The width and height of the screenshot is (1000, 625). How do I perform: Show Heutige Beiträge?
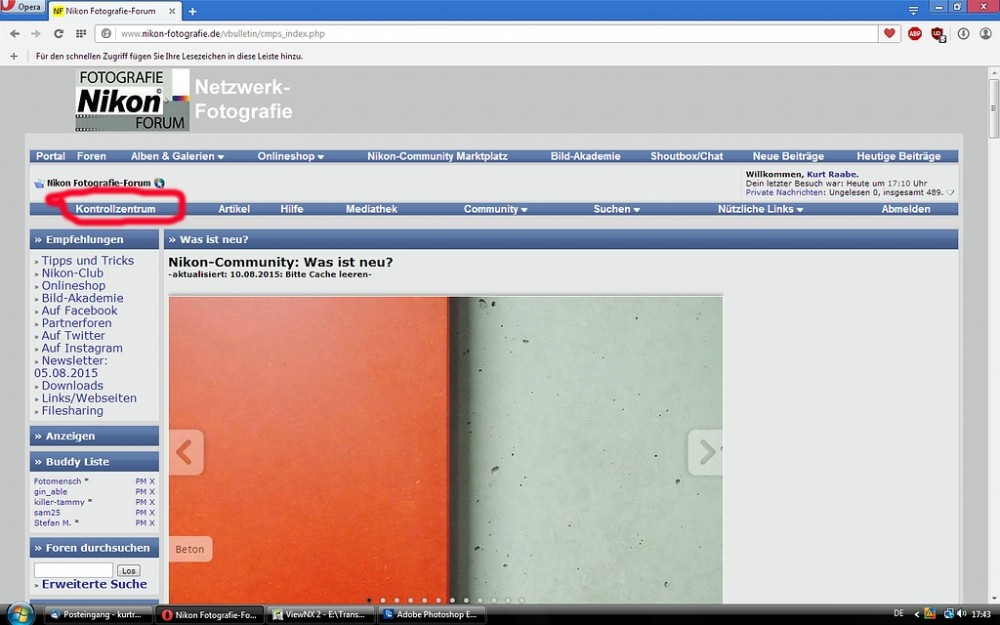tap(899, 156)
